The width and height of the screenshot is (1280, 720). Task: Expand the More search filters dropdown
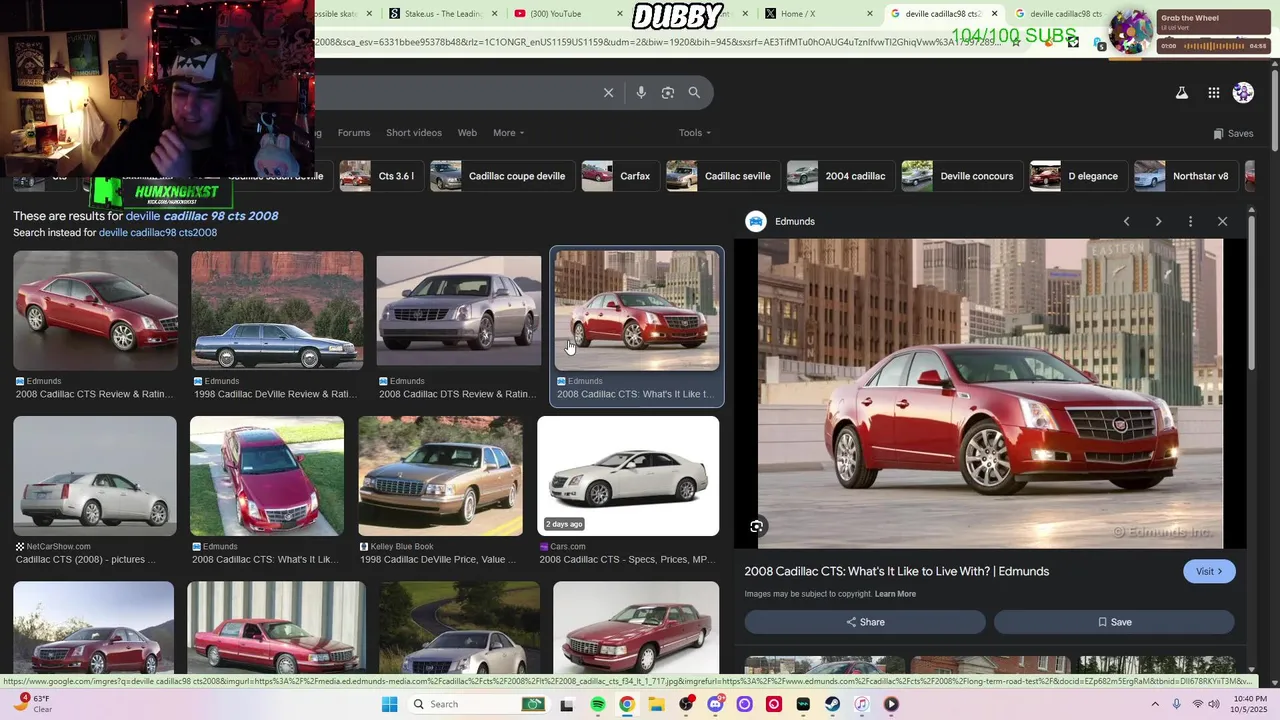pyautogui.click(x=508, y=133)
